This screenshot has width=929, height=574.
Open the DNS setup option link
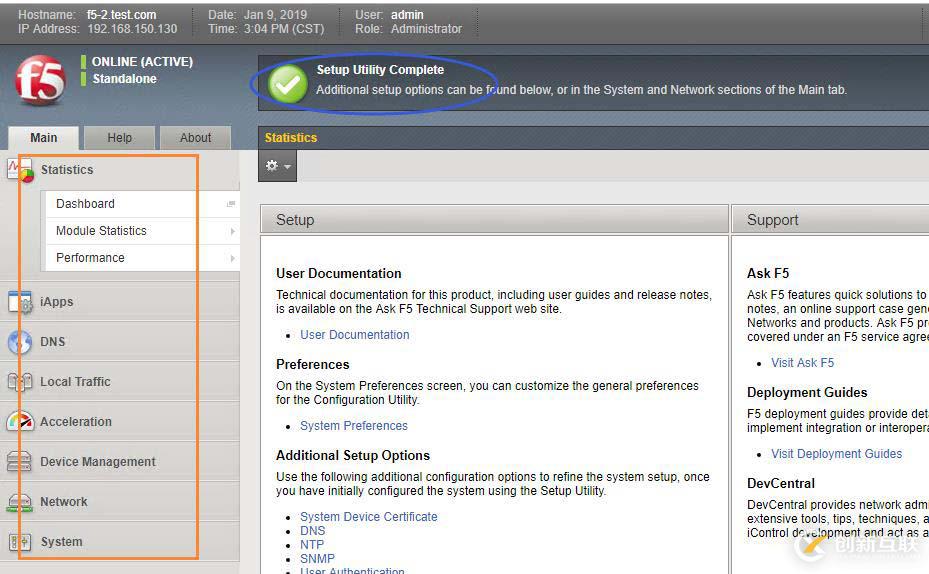point(312,531)
